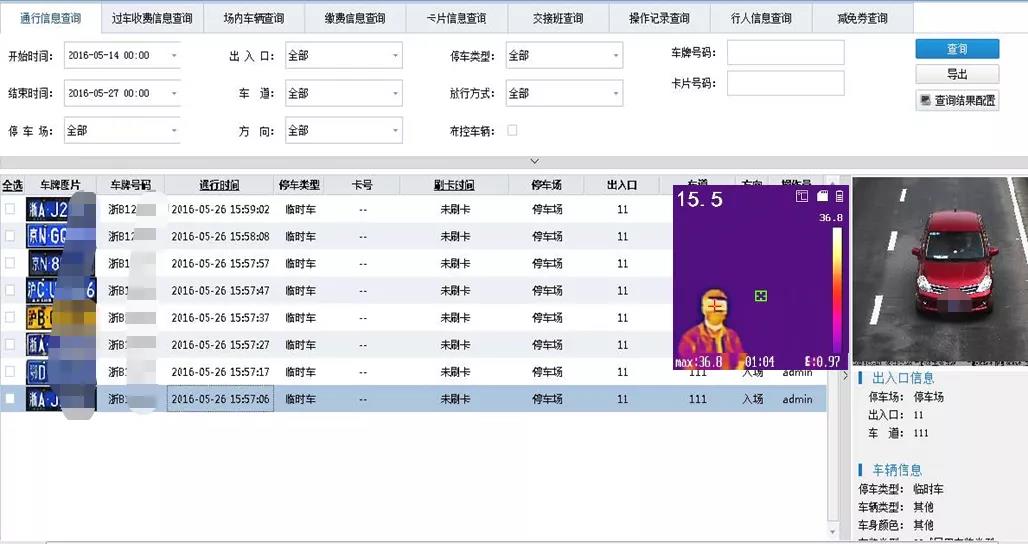This screenshot has width=1028, height=544.
Task: Tick the 布控车辆 checkbox
Action: click(513, 131)
